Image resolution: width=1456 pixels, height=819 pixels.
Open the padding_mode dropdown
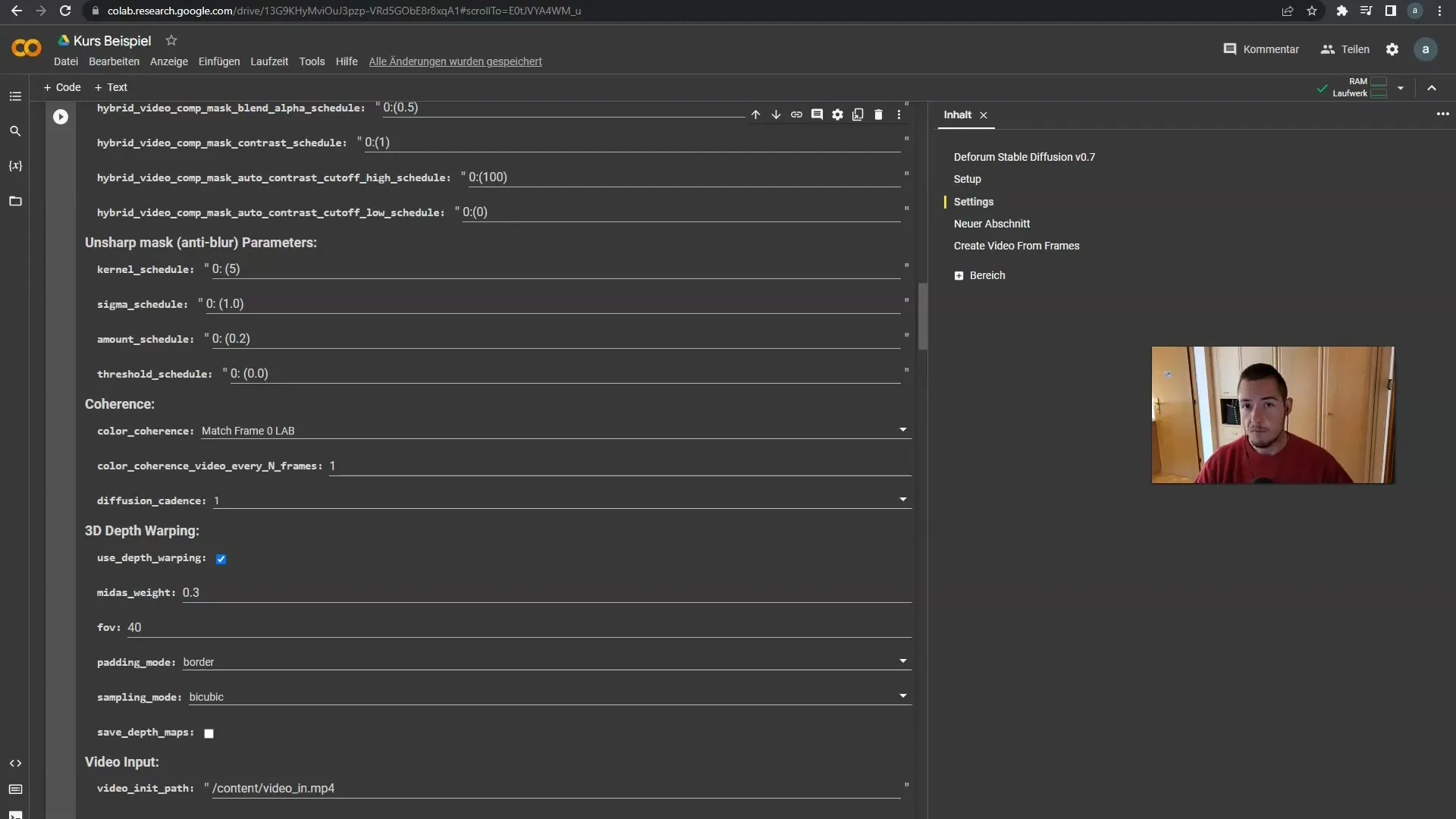click(546, 662)
